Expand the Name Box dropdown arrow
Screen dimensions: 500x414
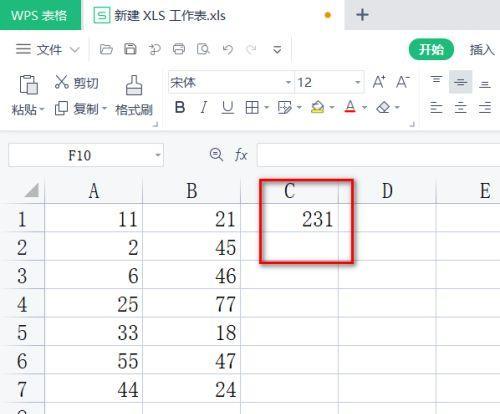pos(158,155)
